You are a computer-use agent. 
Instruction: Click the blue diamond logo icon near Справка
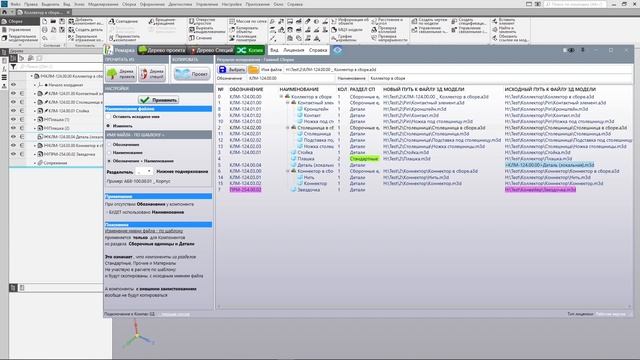(338, 50)
